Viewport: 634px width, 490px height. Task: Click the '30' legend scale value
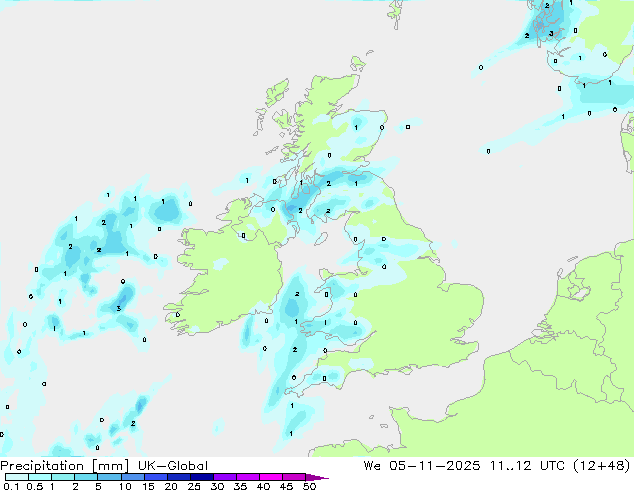pos(217,486)
